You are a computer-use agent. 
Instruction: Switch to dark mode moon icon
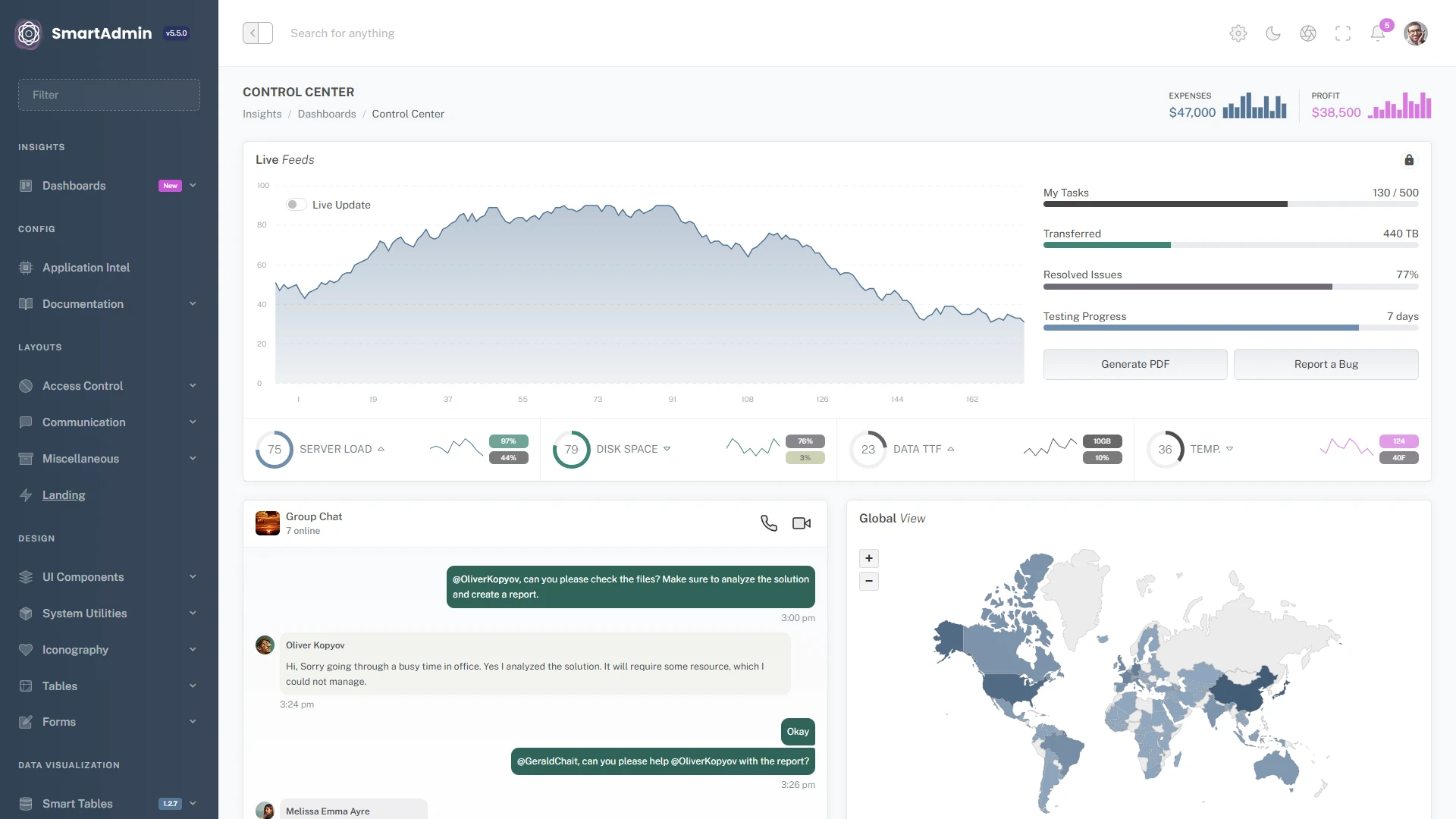(x=1273, y=33)
